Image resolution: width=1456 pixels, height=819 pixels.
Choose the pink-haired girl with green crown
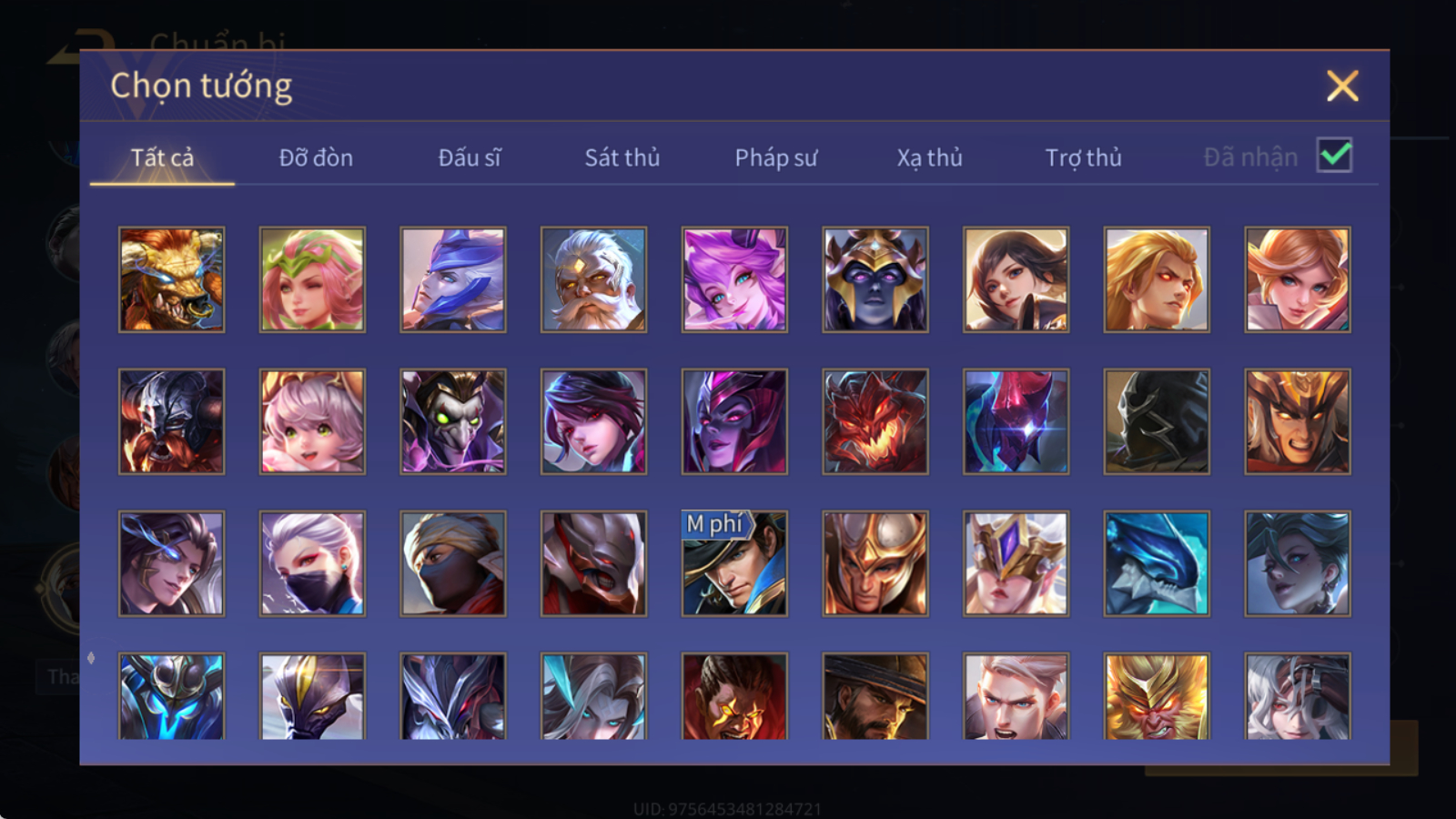coord(312,279)
